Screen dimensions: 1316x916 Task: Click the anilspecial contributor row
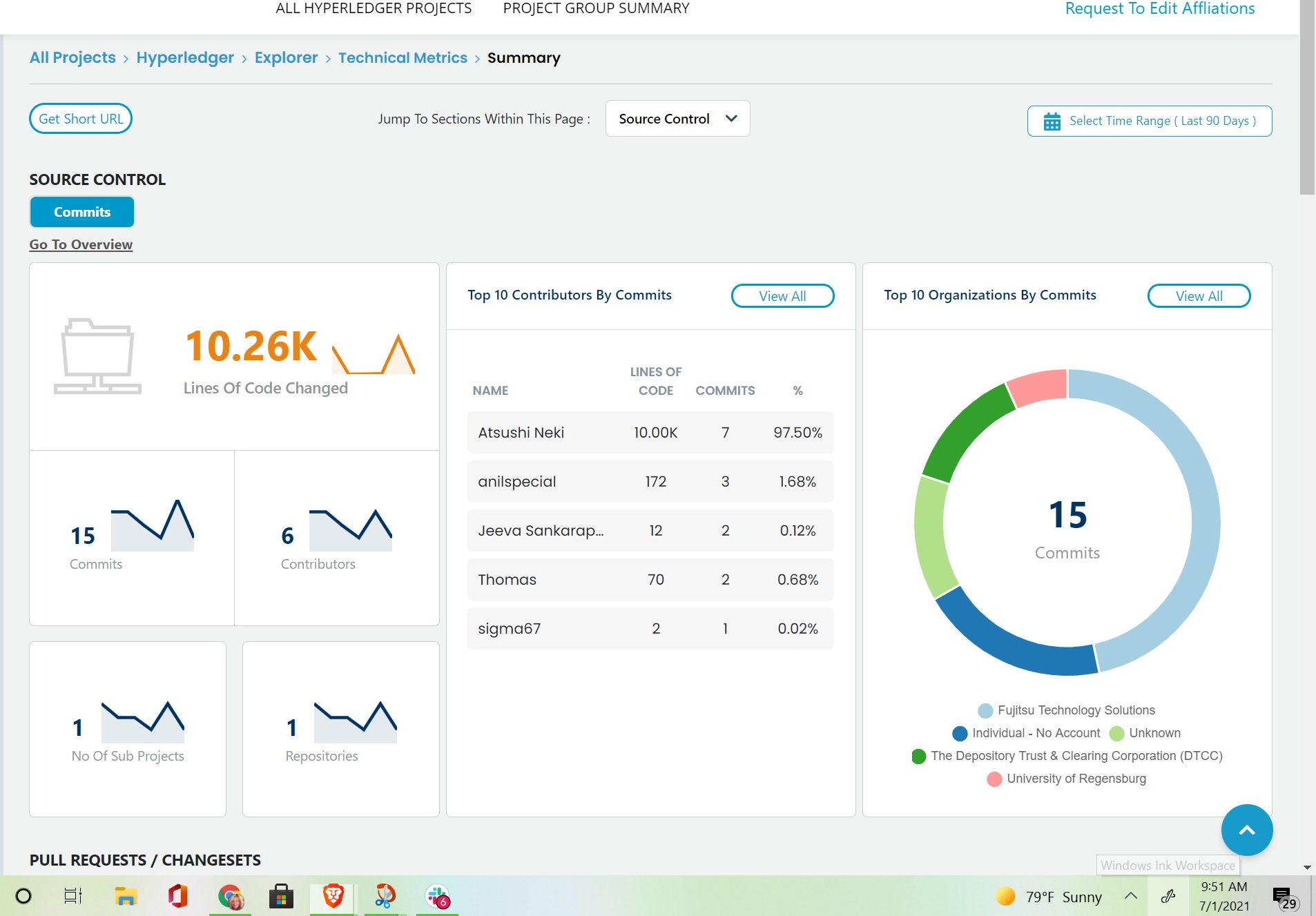(x=650, y=482)
